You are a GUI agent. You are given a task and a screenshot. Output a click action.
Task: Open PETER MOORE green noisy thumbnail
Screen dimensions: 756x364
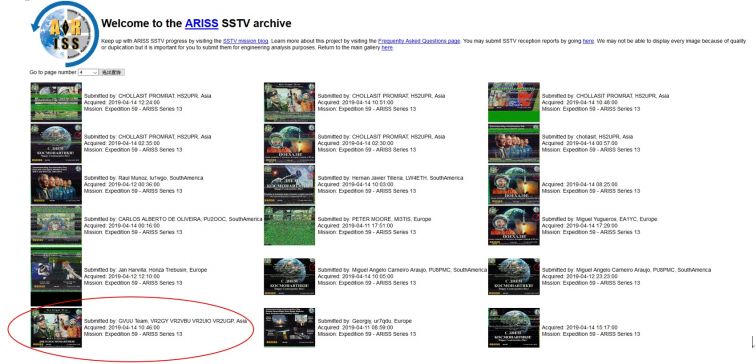pyautogui.click(x=289, y=226)
